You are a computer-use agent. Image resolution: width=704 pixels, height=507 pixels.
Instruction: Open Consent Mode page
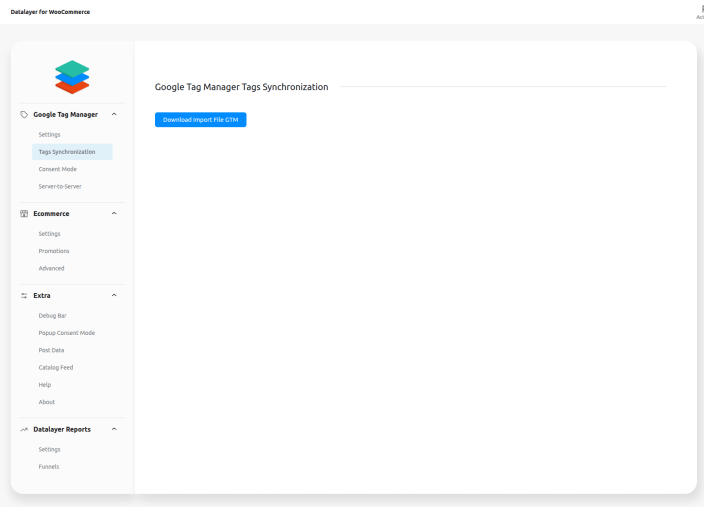(57, 169)
